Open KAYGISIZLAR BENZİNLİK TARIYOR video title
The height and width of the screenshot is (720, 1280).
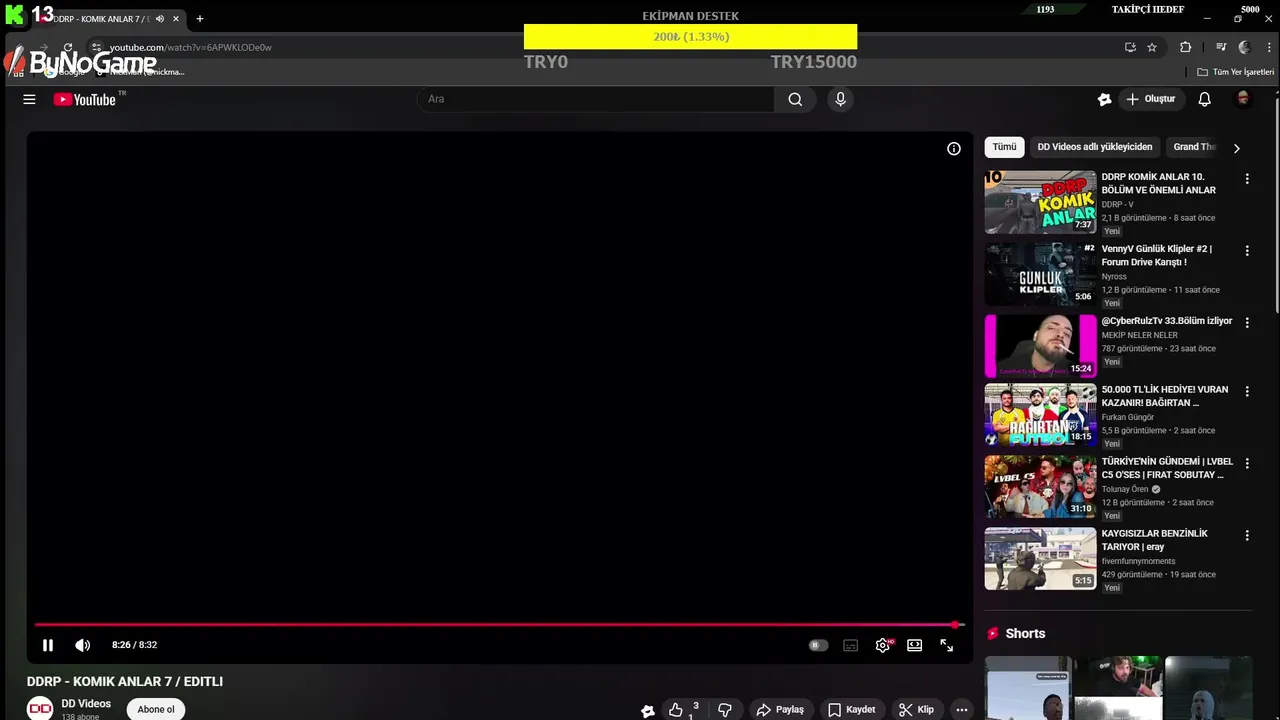[1154, 540]
